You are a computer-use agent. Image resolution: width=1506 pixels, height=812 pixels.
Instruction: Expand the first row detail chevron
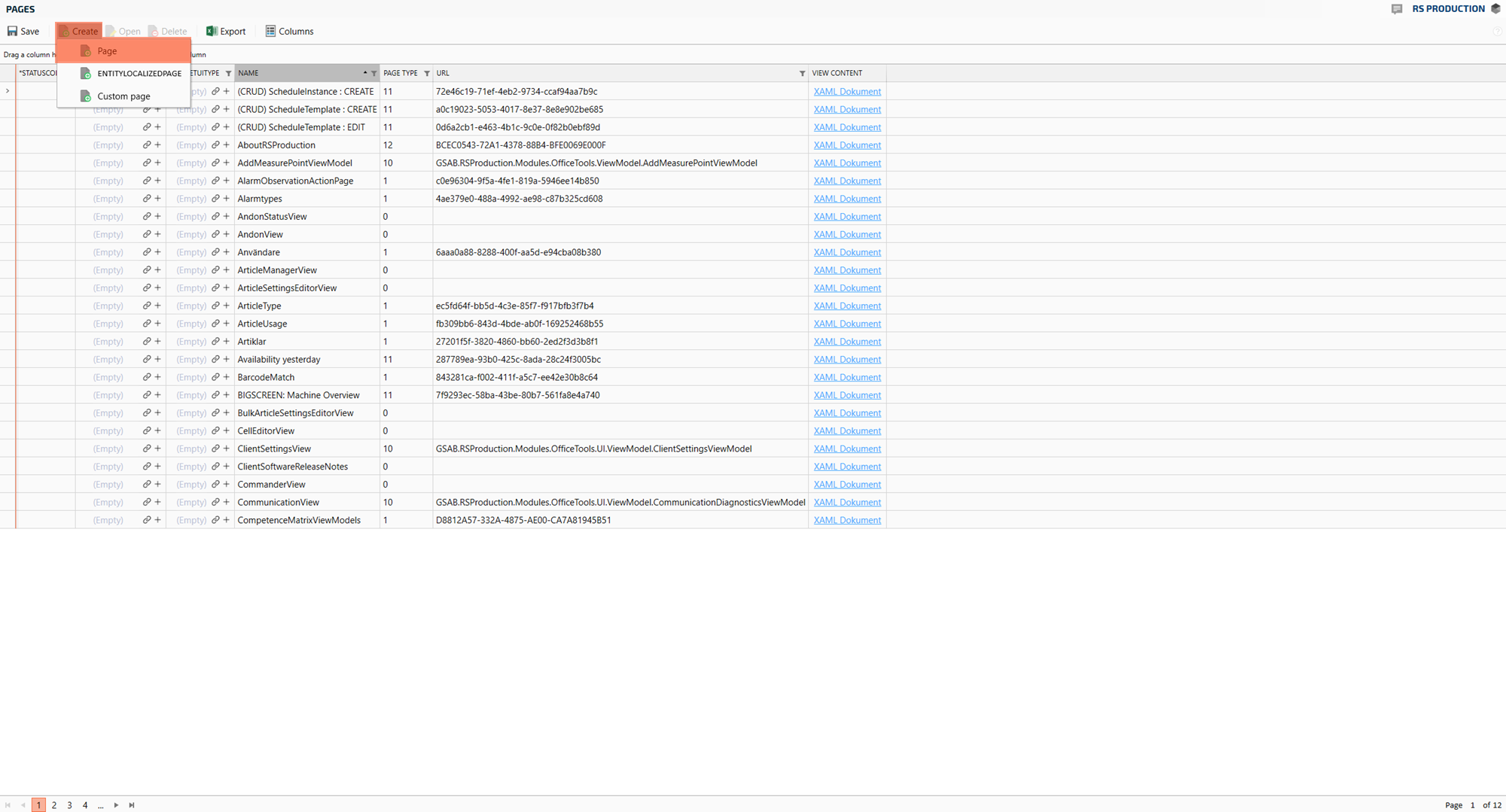[x=8, y=91]
